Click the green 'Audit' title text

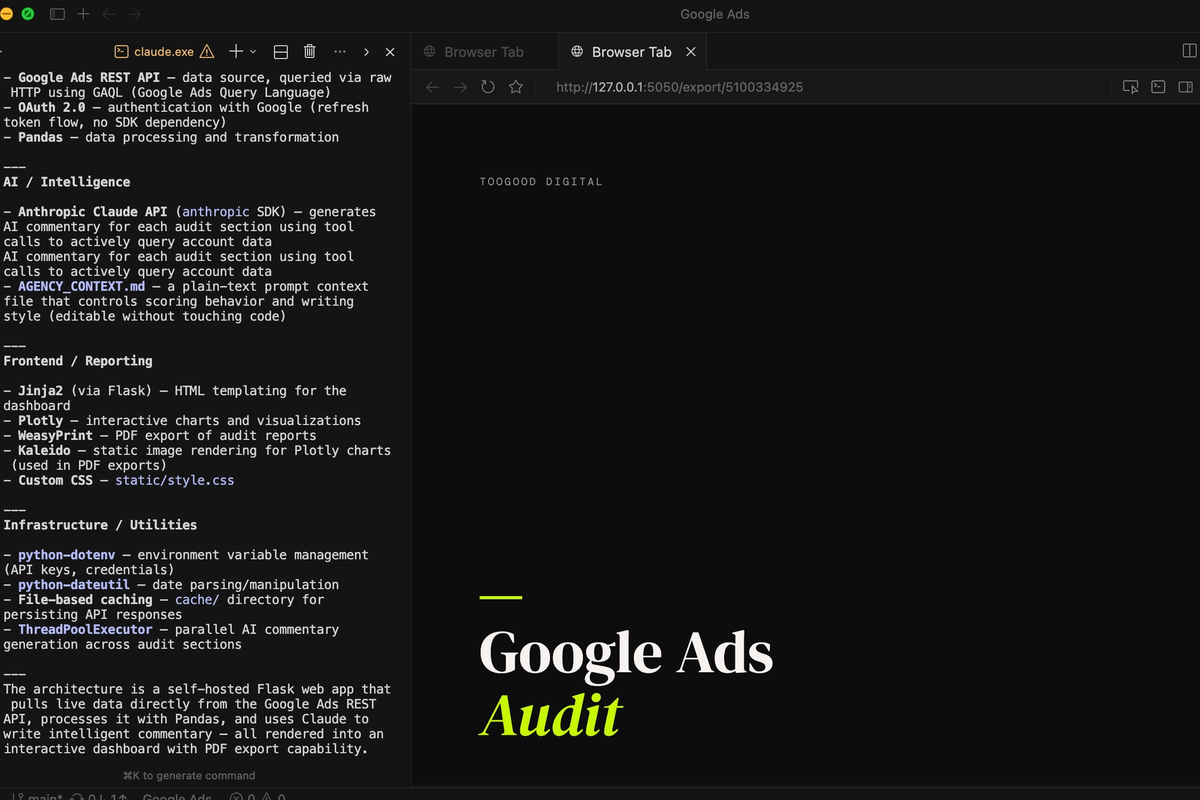551,715
